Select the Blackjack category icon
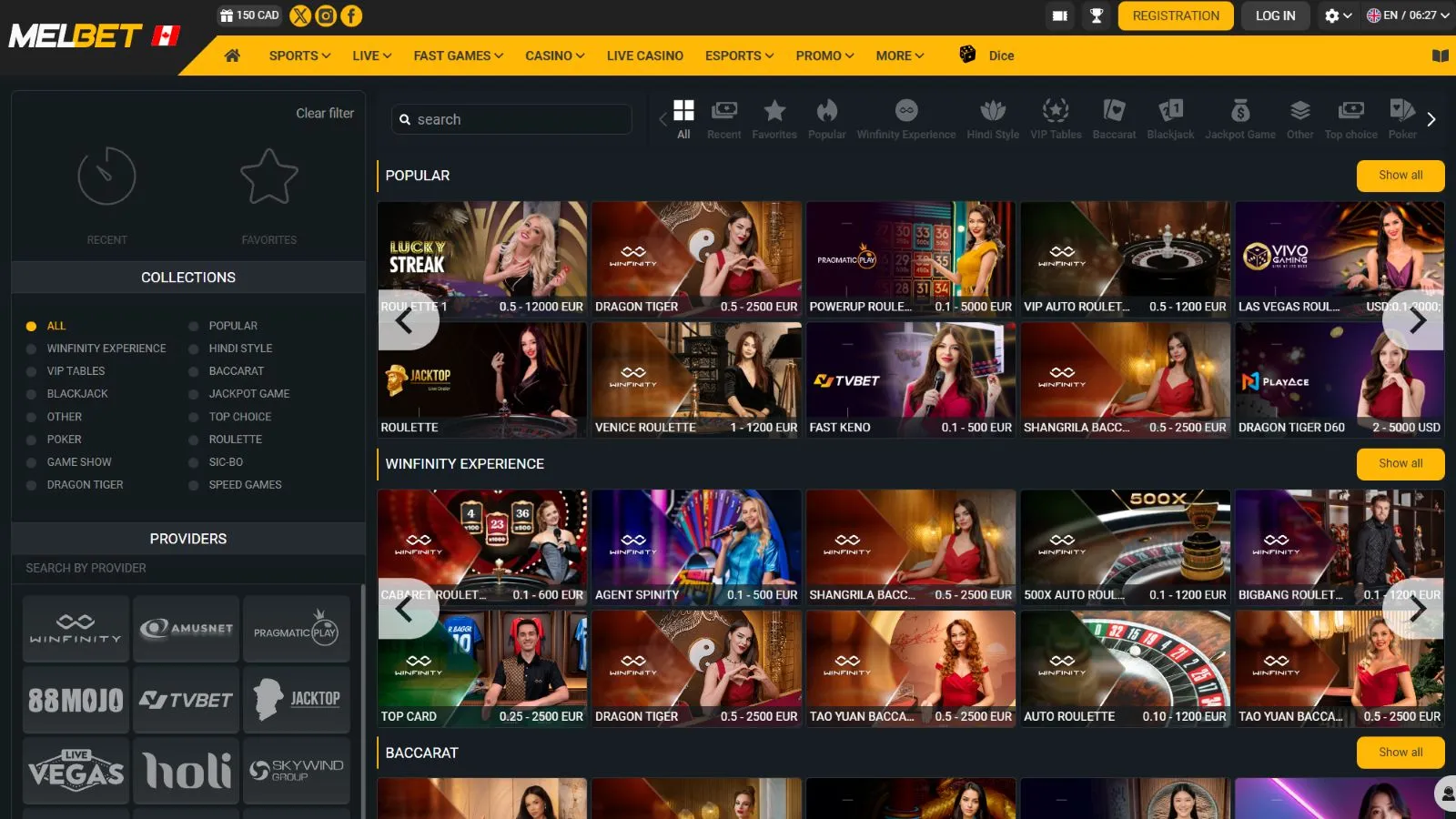1456x819 pixels. [x=1170, y=119]
